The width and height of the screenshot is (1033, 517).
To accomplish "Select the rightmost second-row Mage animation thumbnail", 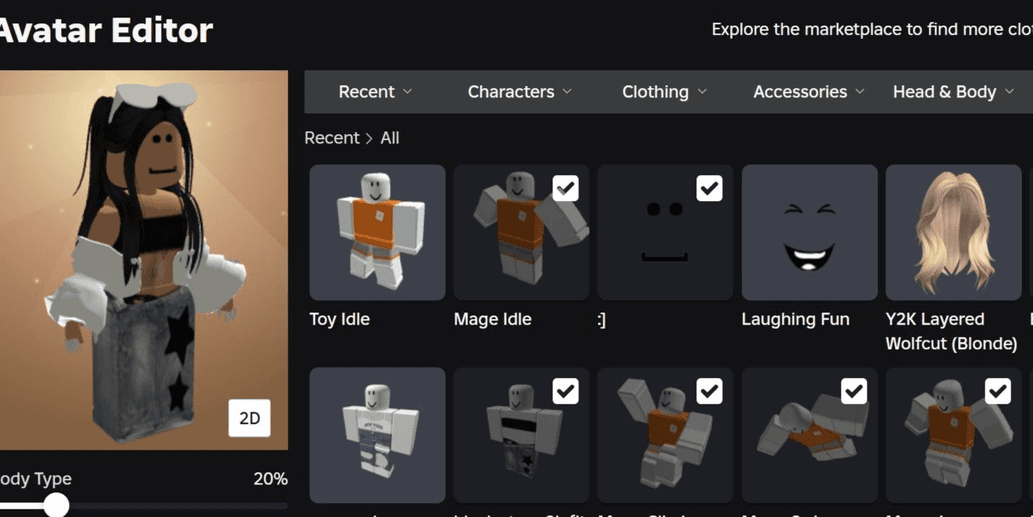I will 953,435.
